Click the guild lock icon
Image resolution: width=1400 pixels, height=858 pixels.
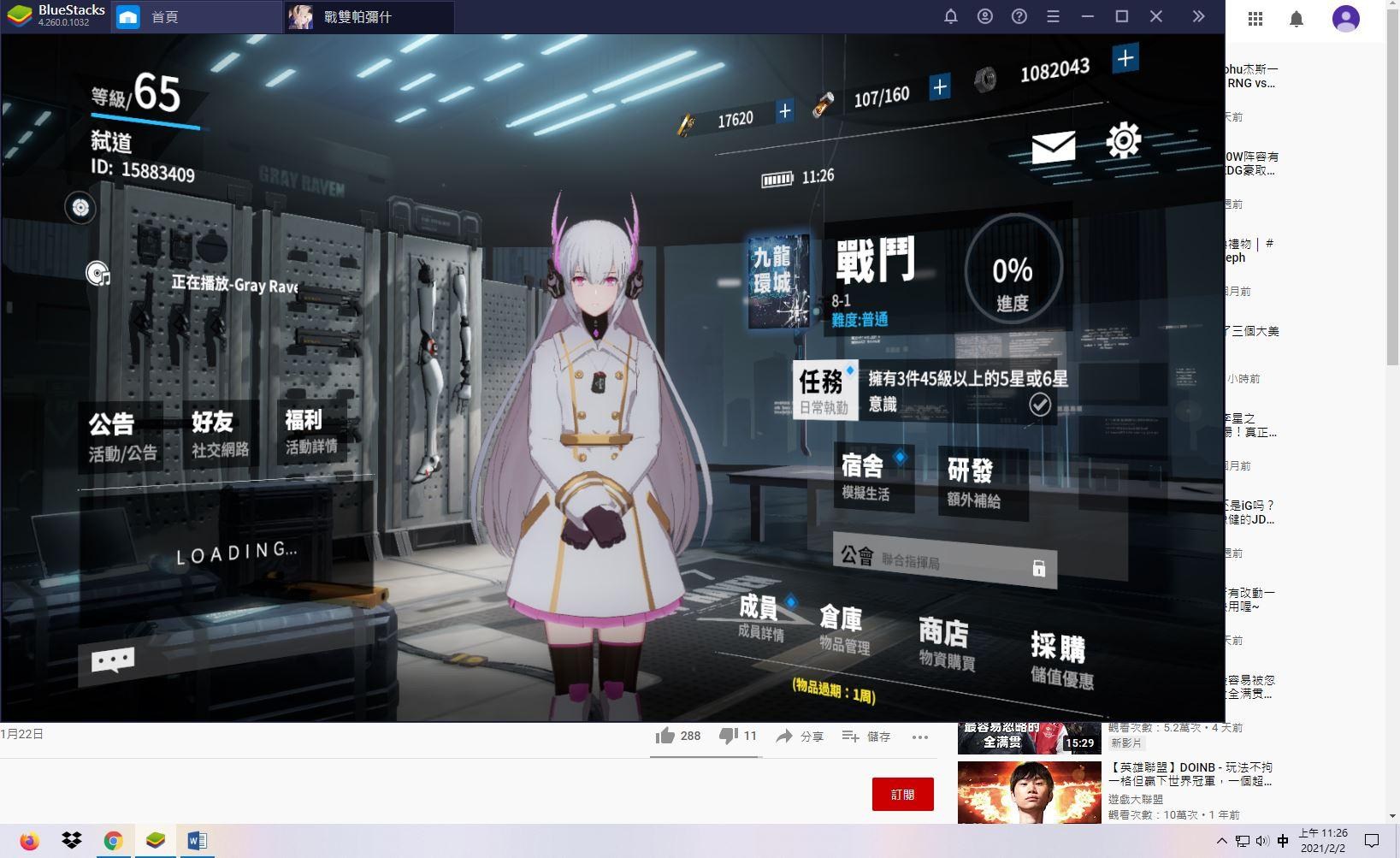(1038, 568)
